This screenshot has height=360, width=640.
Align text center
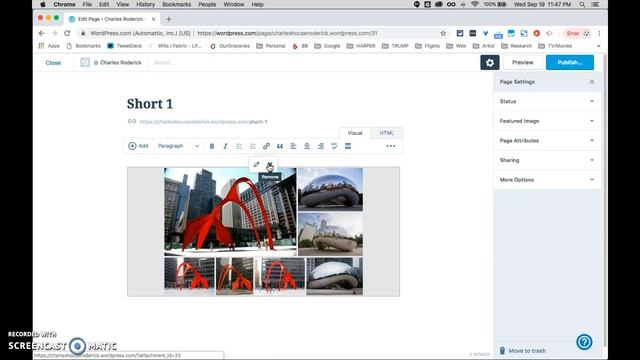click(x=307, y=146)
